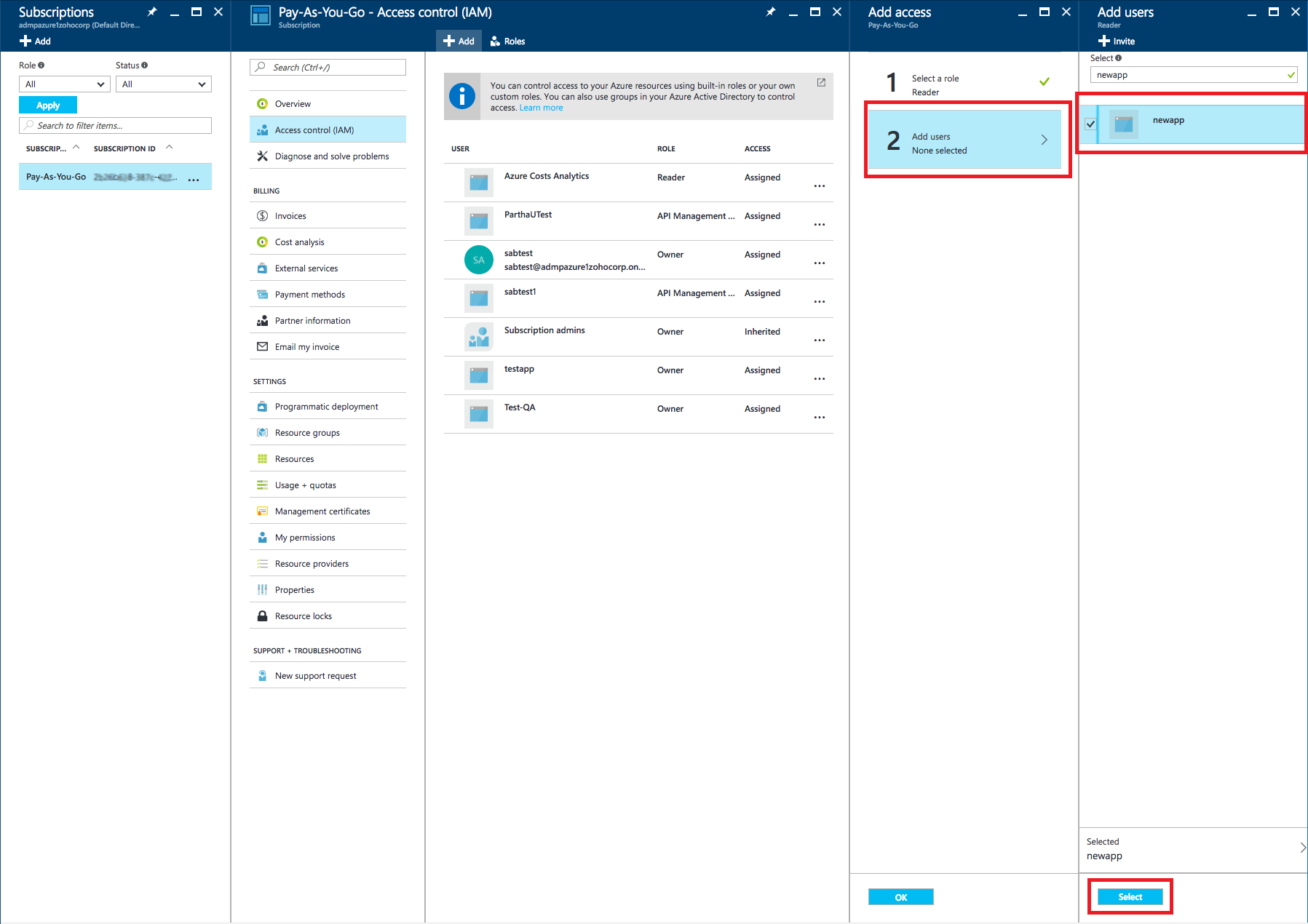This screenshot has height=924, width=1308.
Task: Click the Search (Ctrl+/) menu field
Action: click(328, 68)
